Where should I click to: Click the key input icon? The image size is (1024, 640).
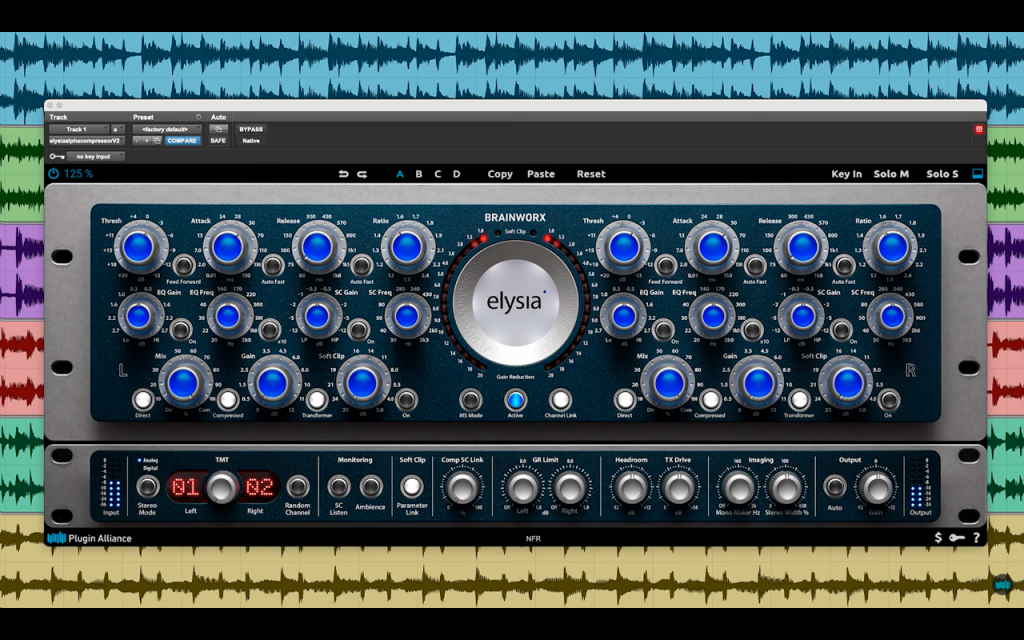pos(56,157)
